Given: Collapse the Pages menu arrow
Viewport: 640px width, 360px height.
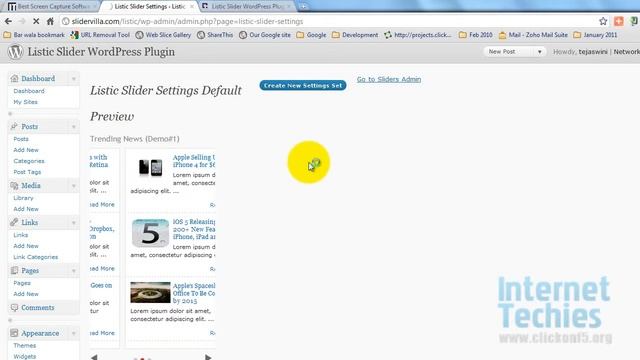Looking at the screenshot, I should pos(74,271).
